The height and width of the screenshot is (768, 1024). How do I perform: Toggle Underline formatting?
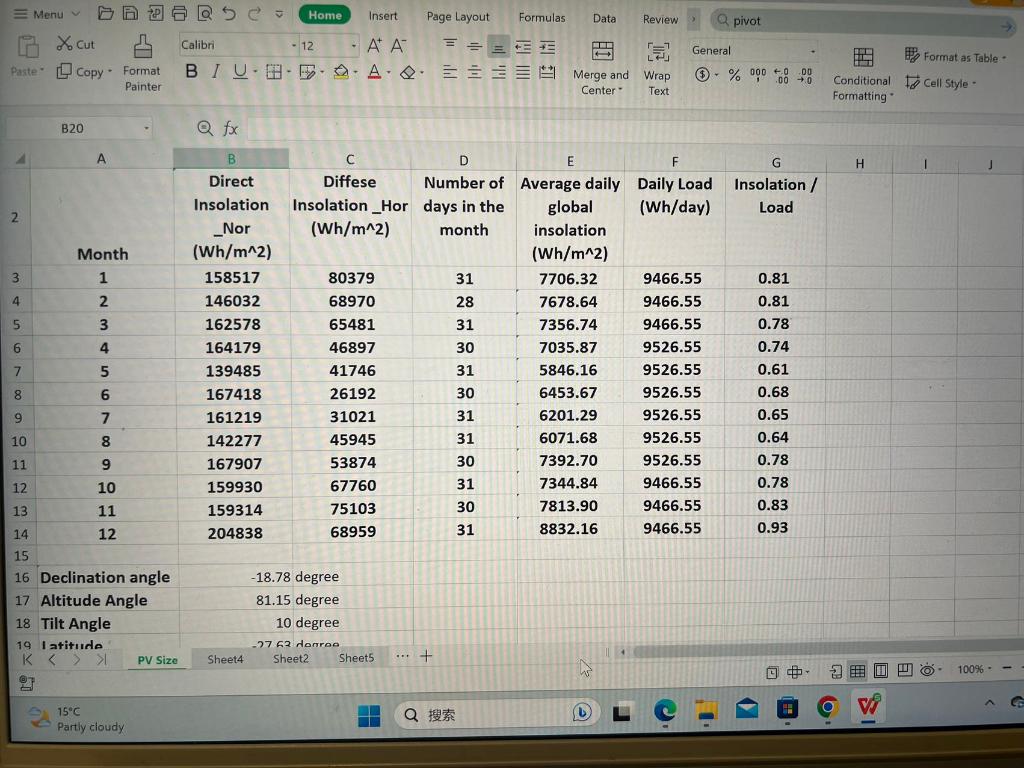(240, 71)
